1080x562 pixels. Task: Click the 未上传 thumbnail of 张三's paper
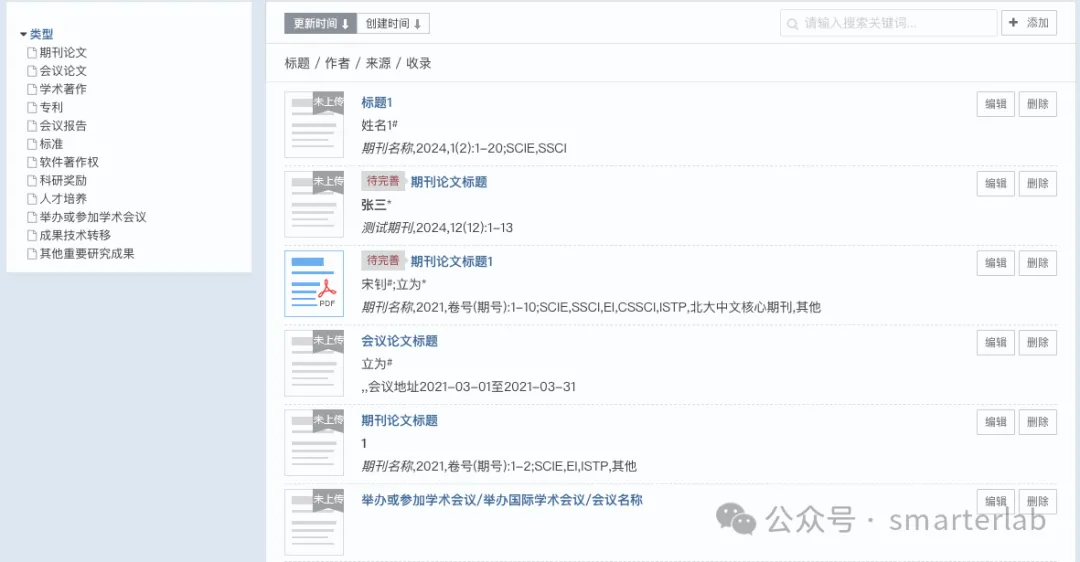[x=314, y=204]
